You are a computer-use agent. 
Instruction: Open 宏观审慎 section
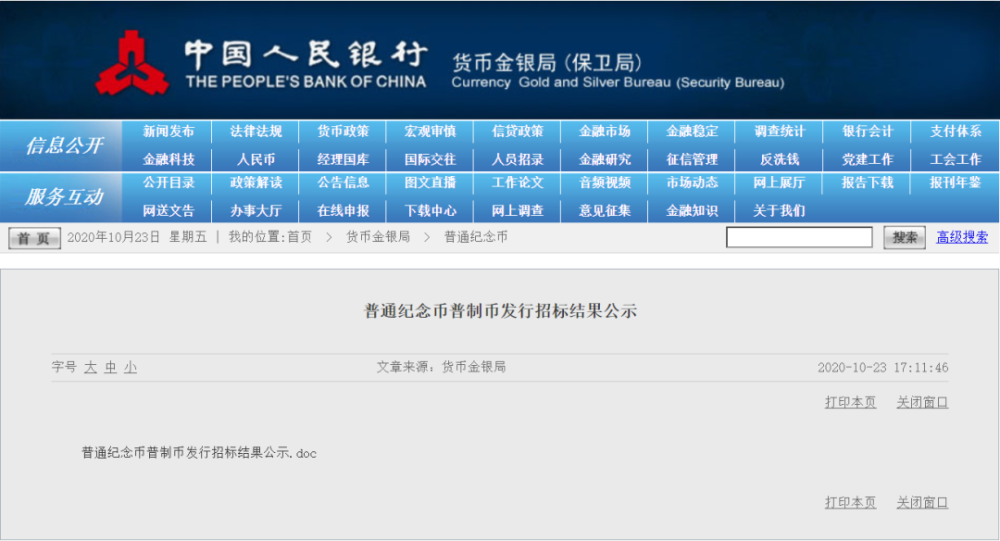point(430,131)
